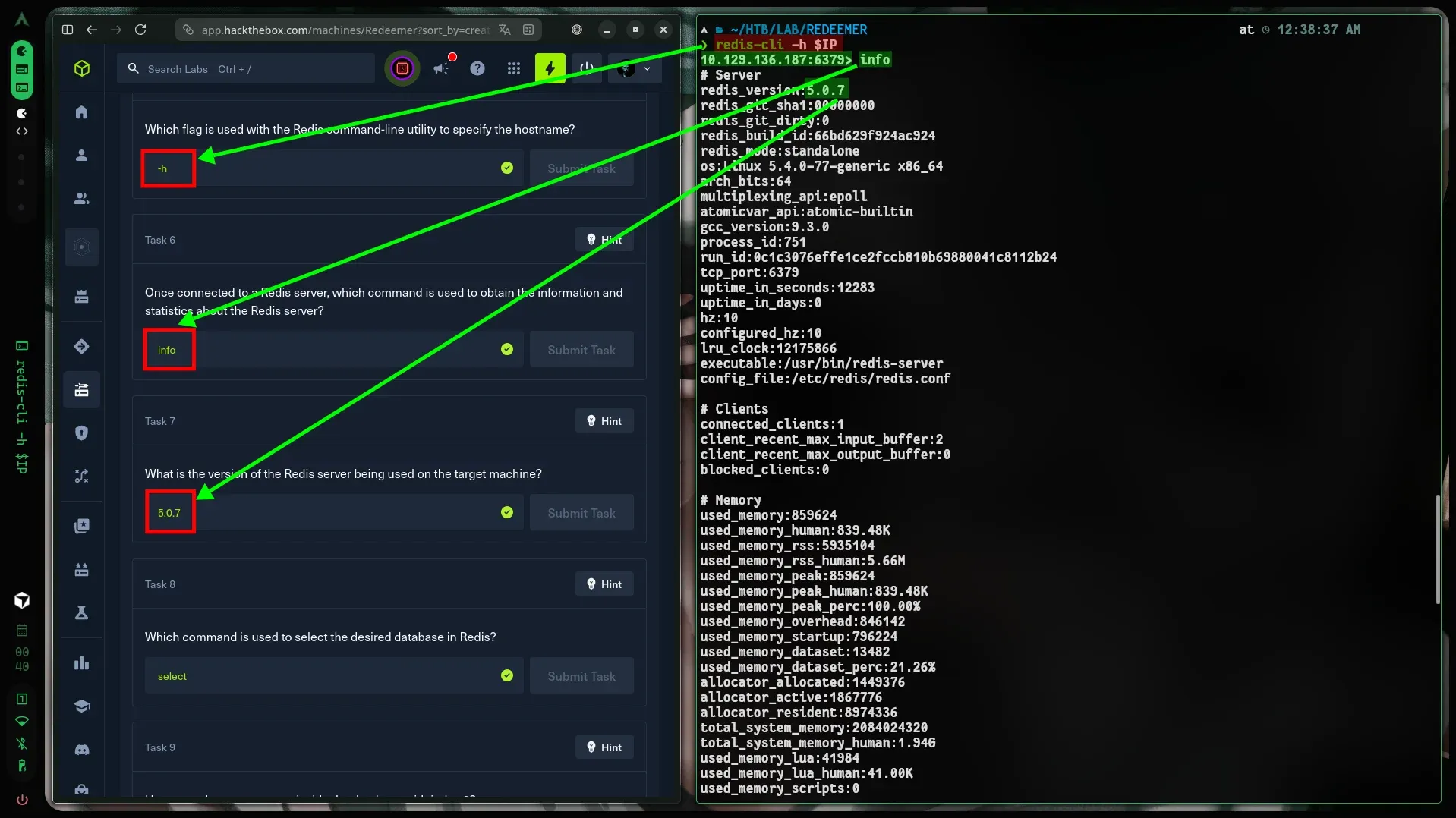Open the shield keyhole icon in sidebar

click(x=82, y=433)
